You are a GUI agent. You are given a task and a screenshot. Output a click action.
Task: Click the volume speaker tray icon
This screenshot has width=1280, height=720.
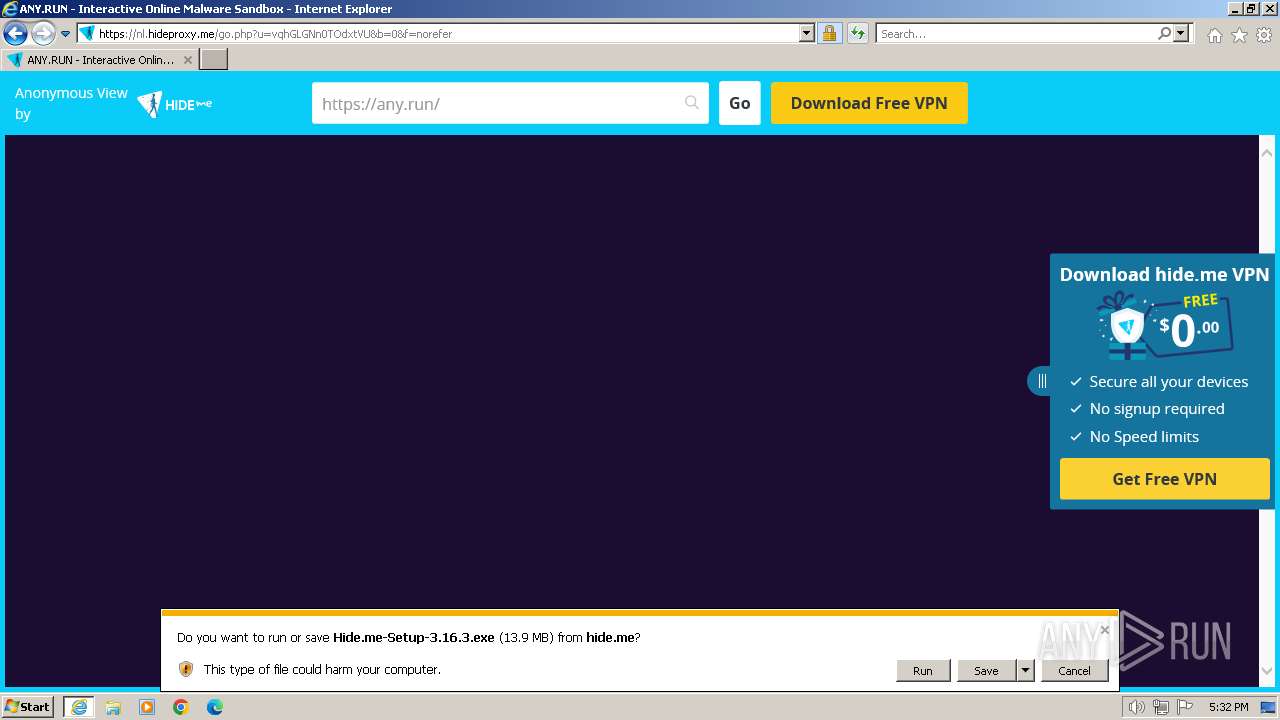1137,707
